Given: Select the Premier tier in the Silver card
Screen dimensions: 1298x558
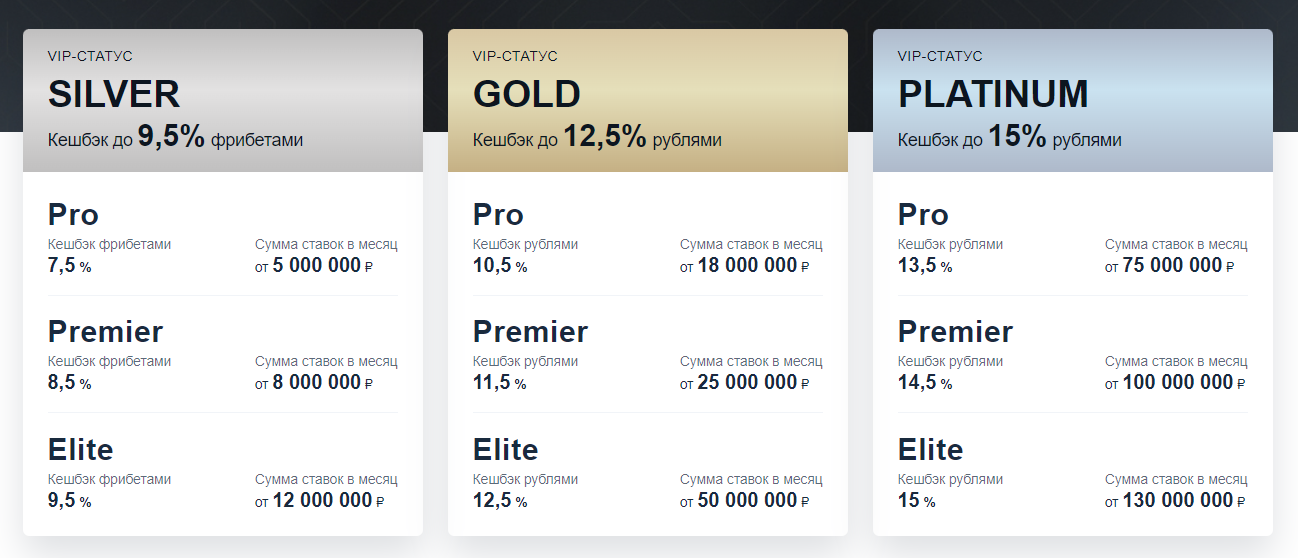Looking at the screenshot, I should pyautogui.click(x=223, y=355).
